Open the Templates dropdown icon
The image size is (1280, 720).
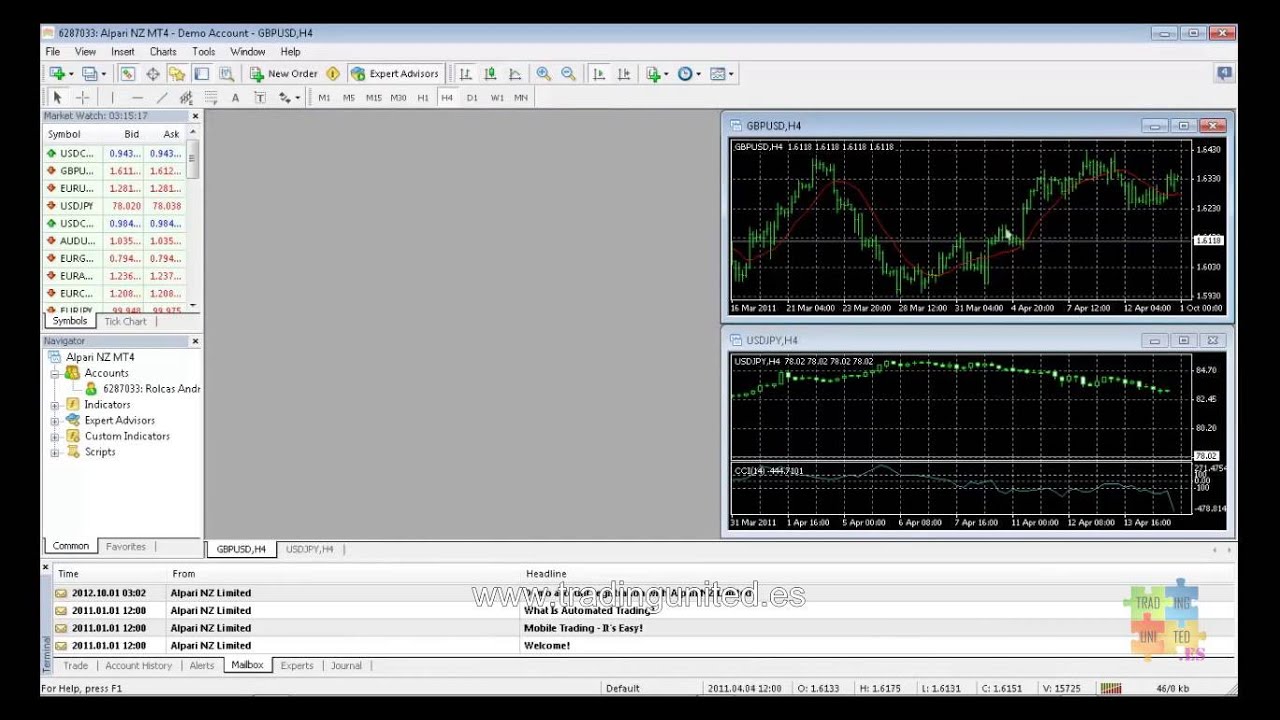click(721, 73)
